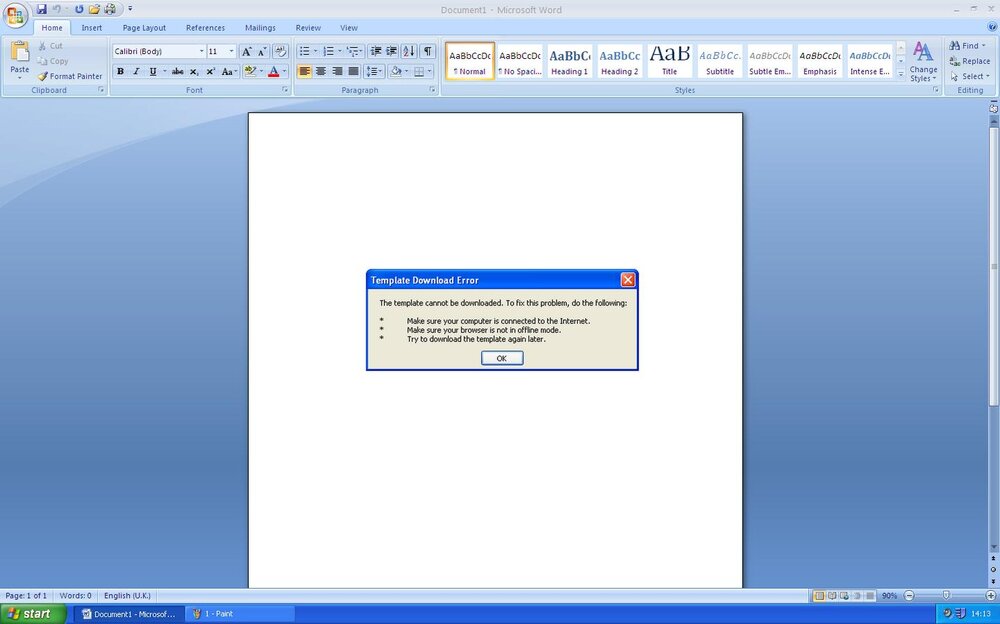Apply Heading 1 style
This screenshot has width=1000, height=624.
(570, 61)
